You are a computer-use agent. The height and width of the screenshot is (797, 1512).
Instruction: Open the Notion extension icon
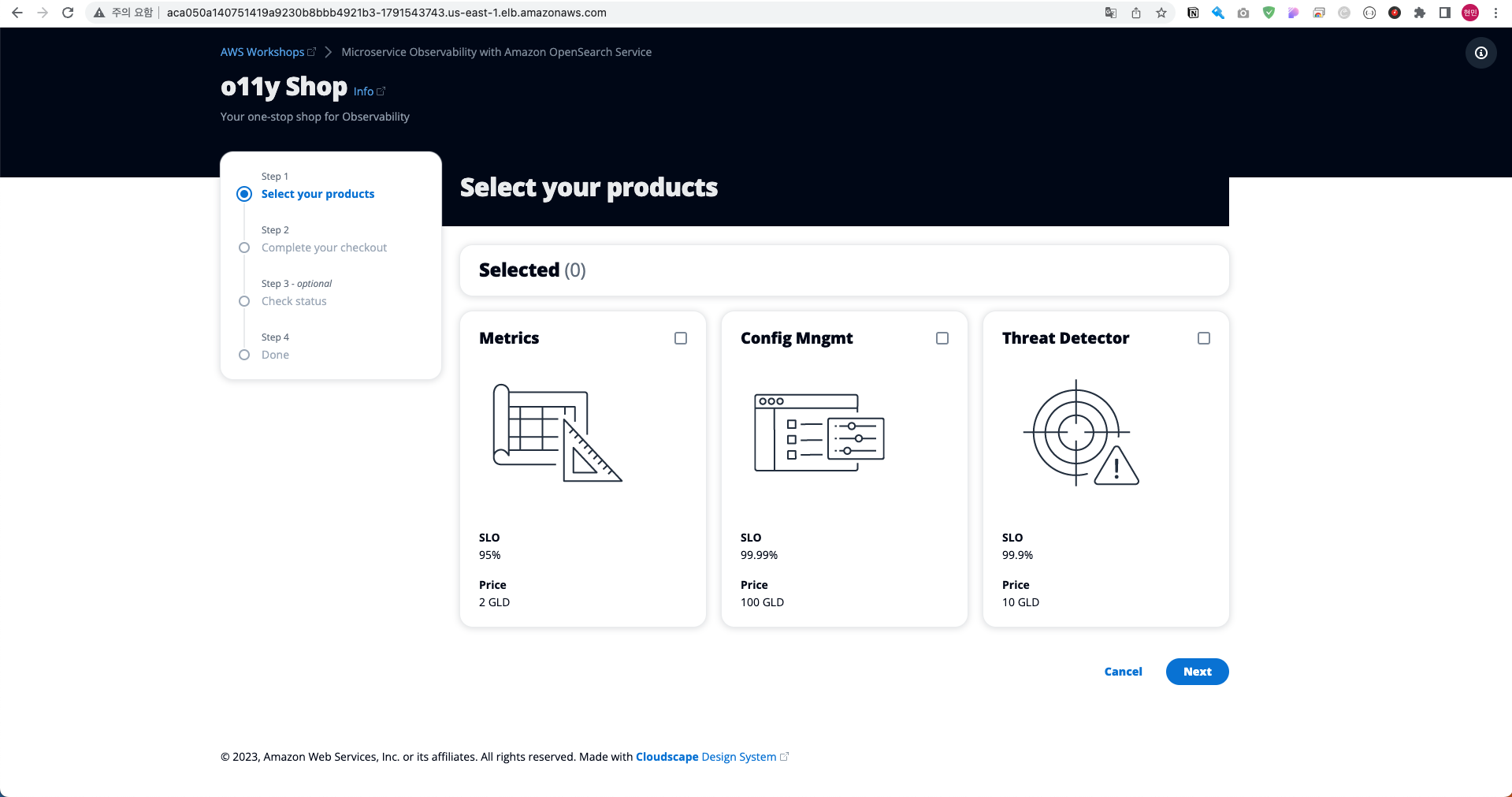(x=1193, y=13)
